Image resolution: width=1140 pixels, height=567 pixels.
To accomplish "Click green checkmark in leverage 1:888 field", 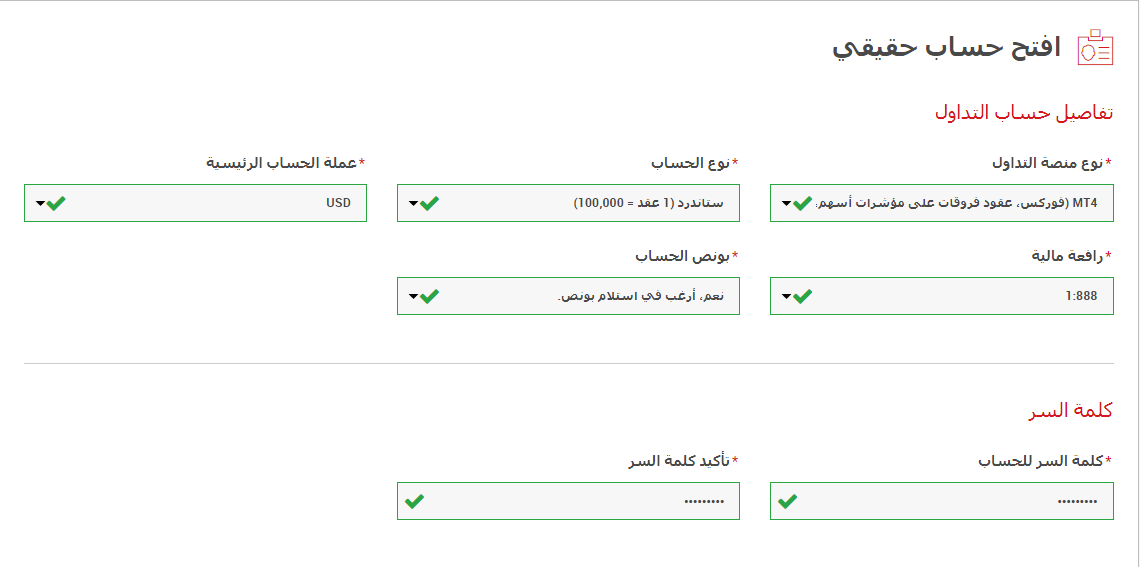I will tap(802, 296).
